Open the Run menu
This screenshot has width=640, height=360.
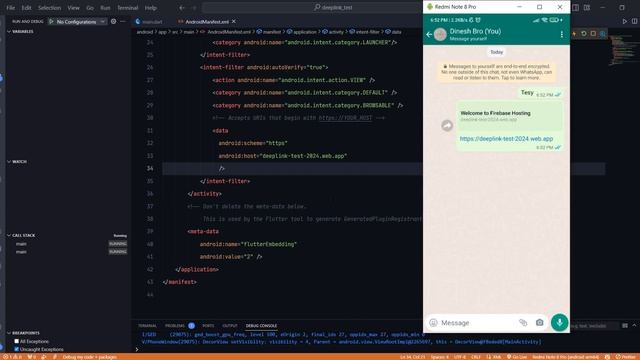tap(105, 8)
